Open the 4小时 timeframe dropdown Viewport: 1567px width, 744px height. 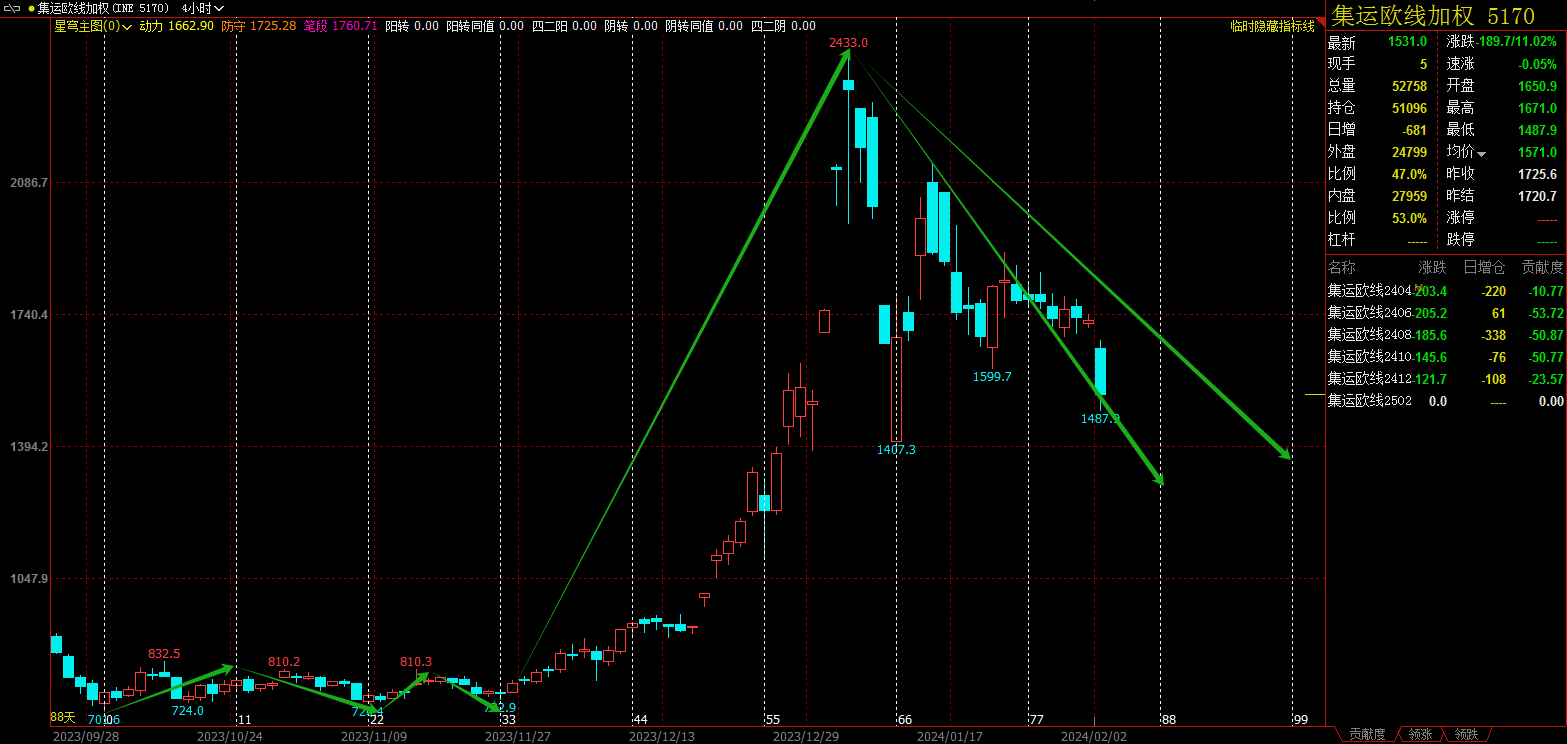203,8
